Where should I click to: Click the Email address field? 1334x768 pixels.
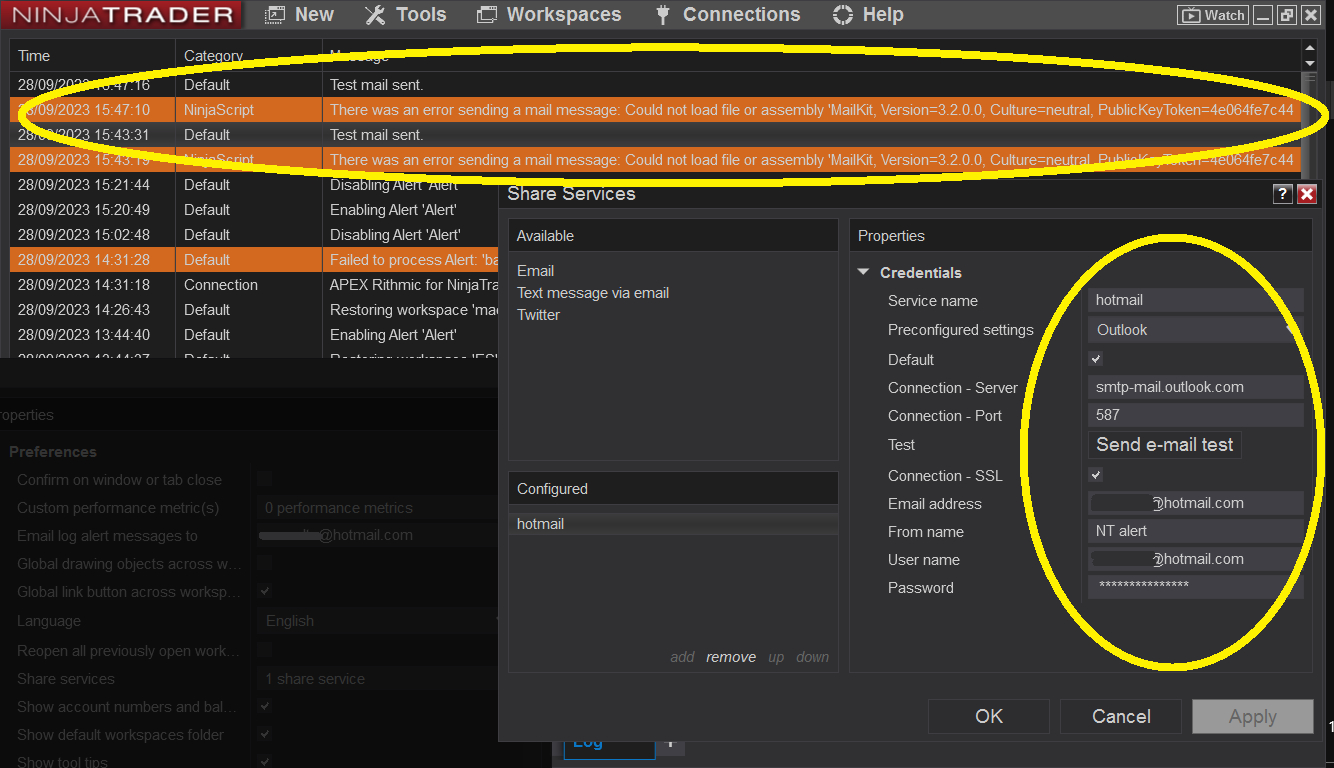coord(1196,503)
